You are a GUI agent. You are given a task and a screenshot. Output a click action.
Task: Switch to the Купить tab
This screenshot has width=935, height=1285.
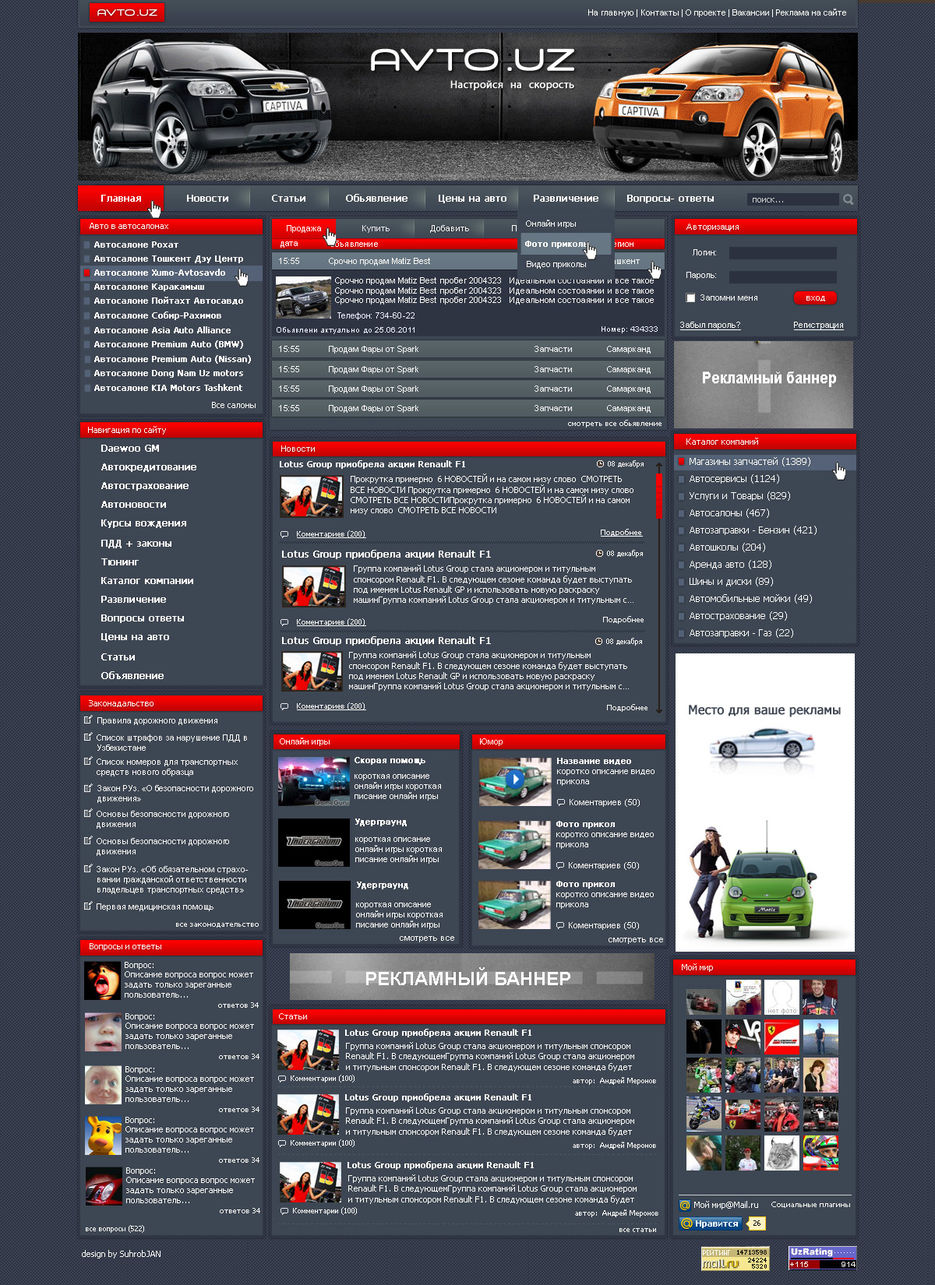pyautogui.click(x=375, y=228)
